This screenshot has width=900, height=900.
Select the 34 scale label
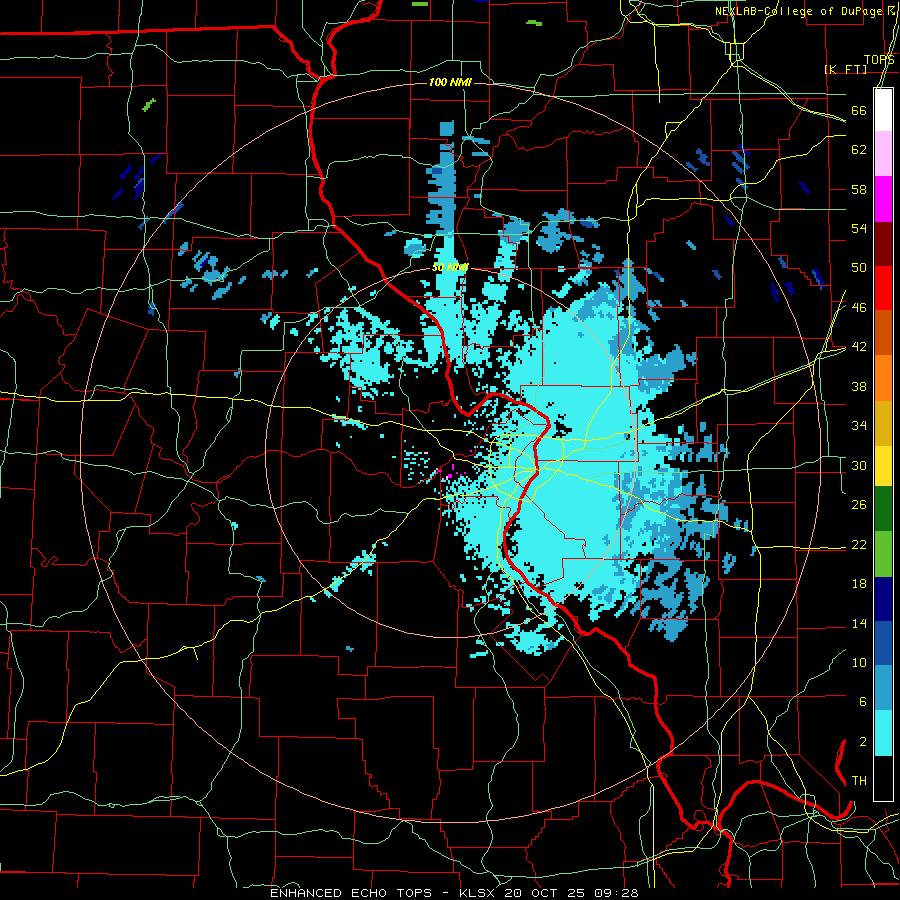pyautogui.click(x=859, y=425)
